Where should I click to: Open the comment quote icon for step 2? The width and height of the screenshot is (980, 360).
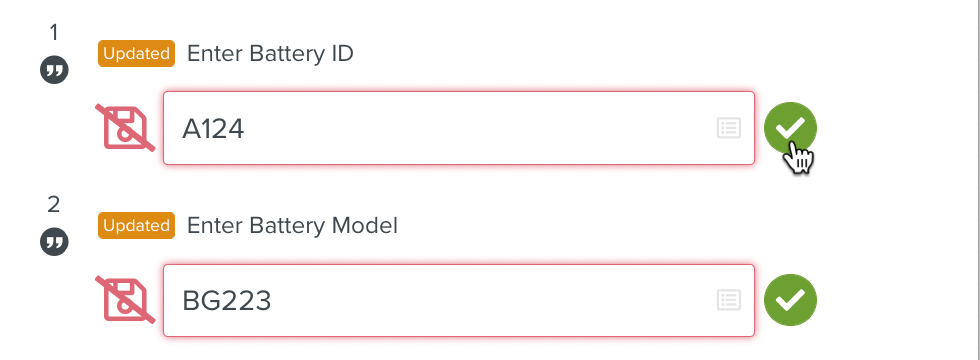(54, 242)
